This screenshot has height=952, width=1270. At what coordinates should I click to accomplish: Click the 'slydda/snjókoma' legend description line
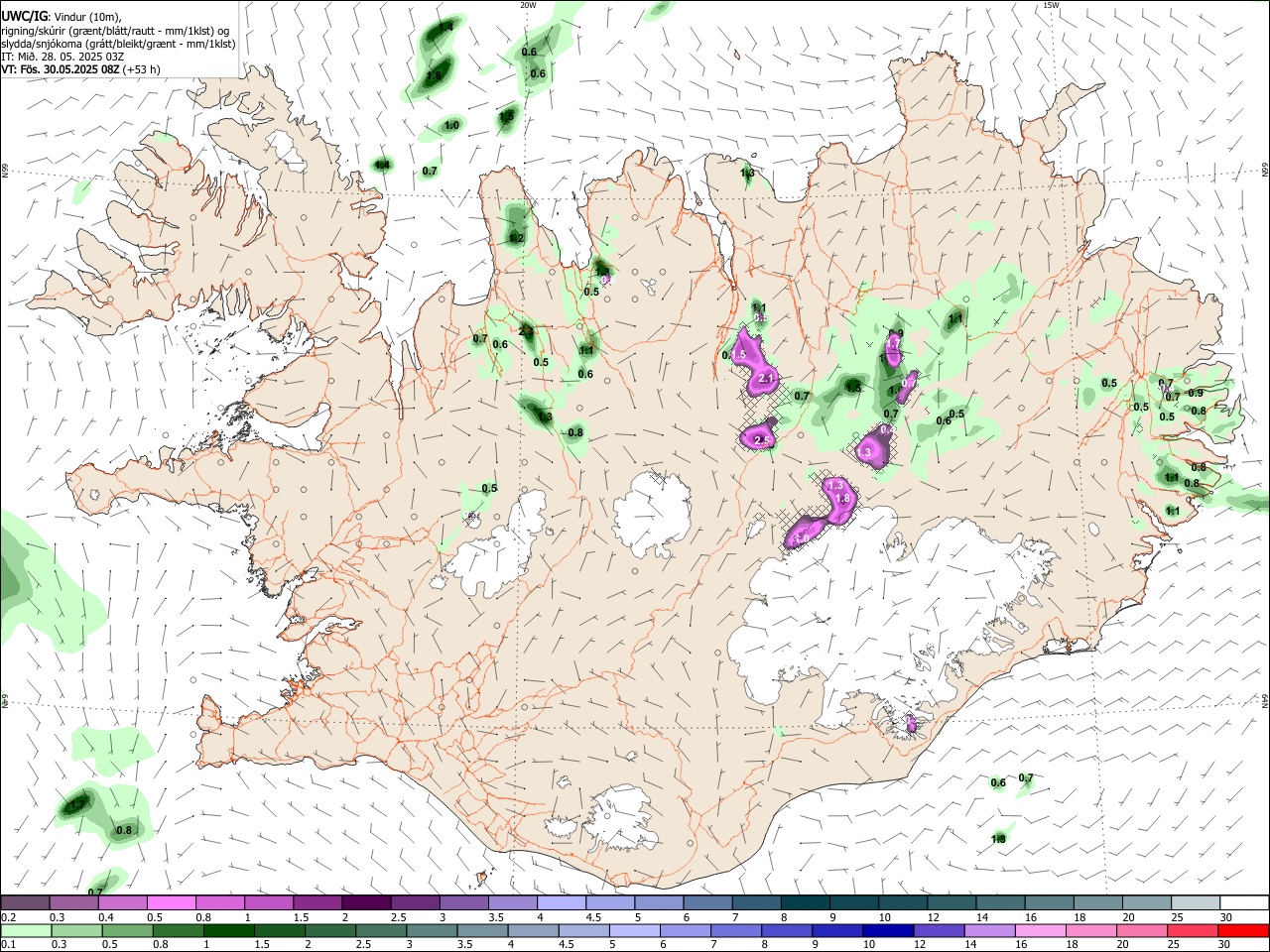pos(118,44)
